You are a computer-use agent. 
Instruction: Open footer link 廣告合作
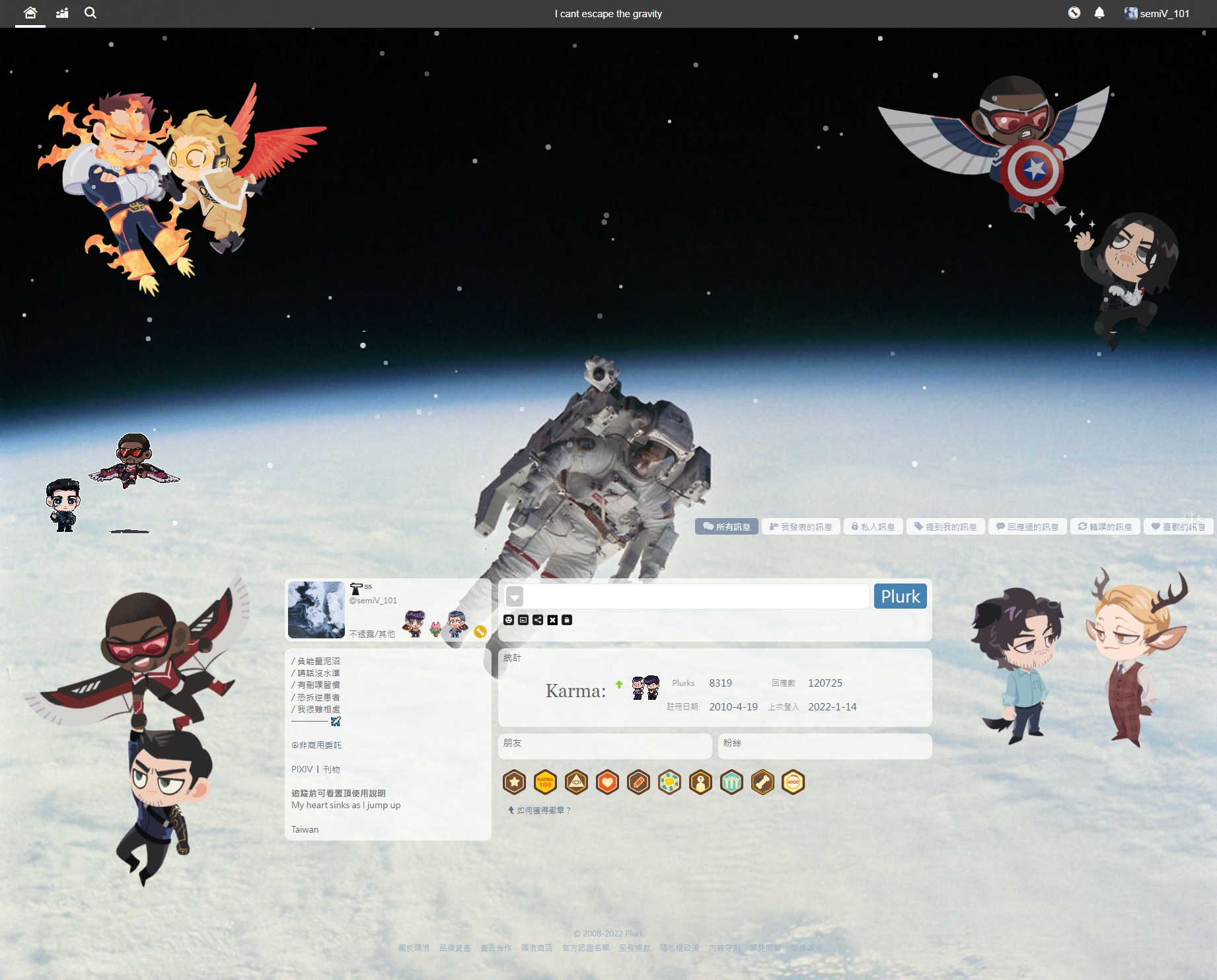coord(496,948)
